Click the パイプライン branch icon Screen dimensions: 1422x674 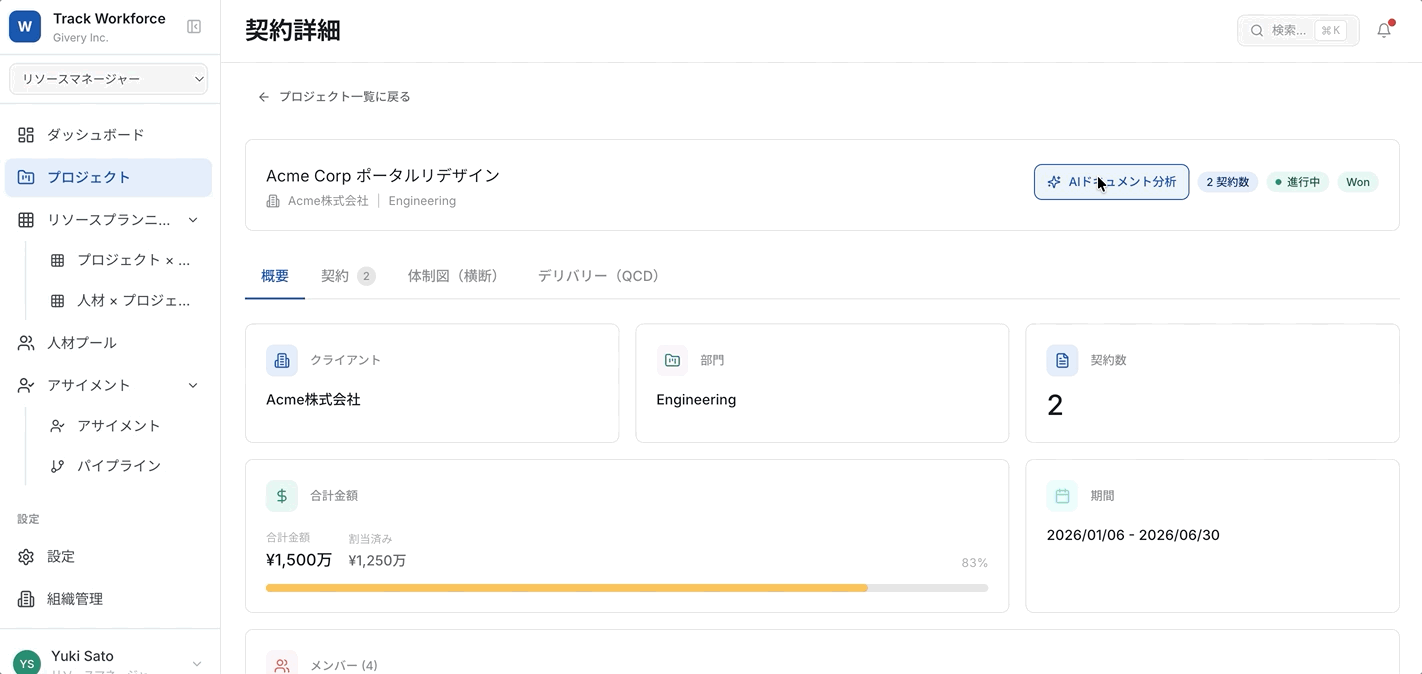58,466
